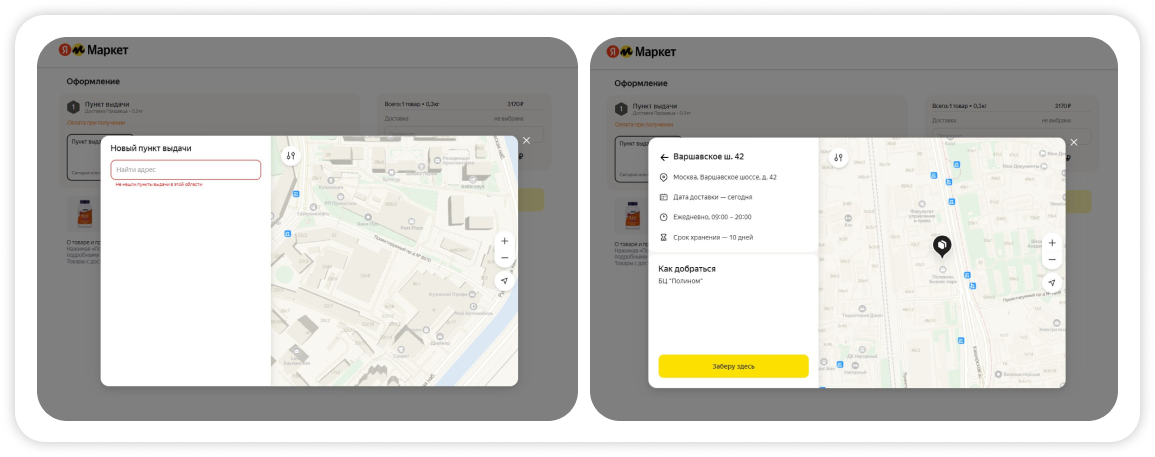Open map filters in Варшавское ш. 42 dialog

click(x=838, y=158)
